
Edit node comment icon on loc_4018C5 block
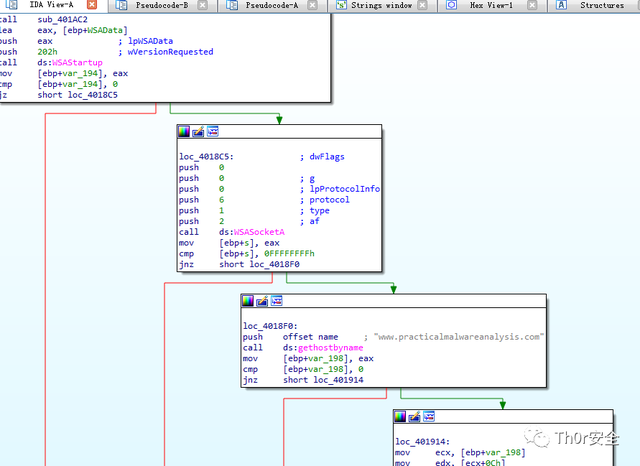[x=198, y=131]
